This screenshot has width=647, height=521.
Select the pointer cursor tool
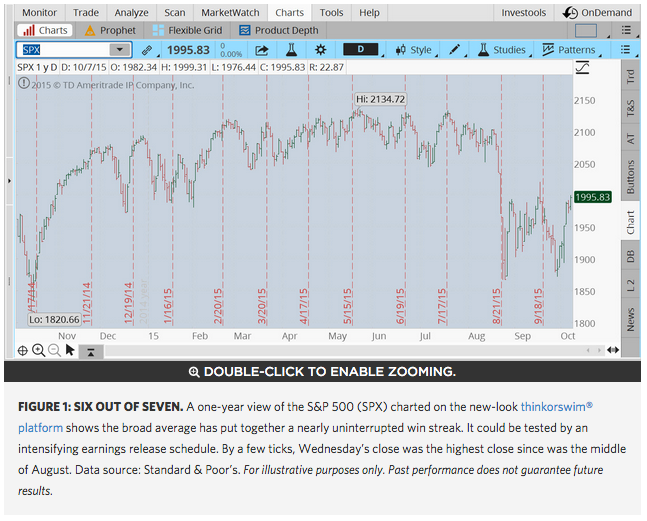click(70, 351)
